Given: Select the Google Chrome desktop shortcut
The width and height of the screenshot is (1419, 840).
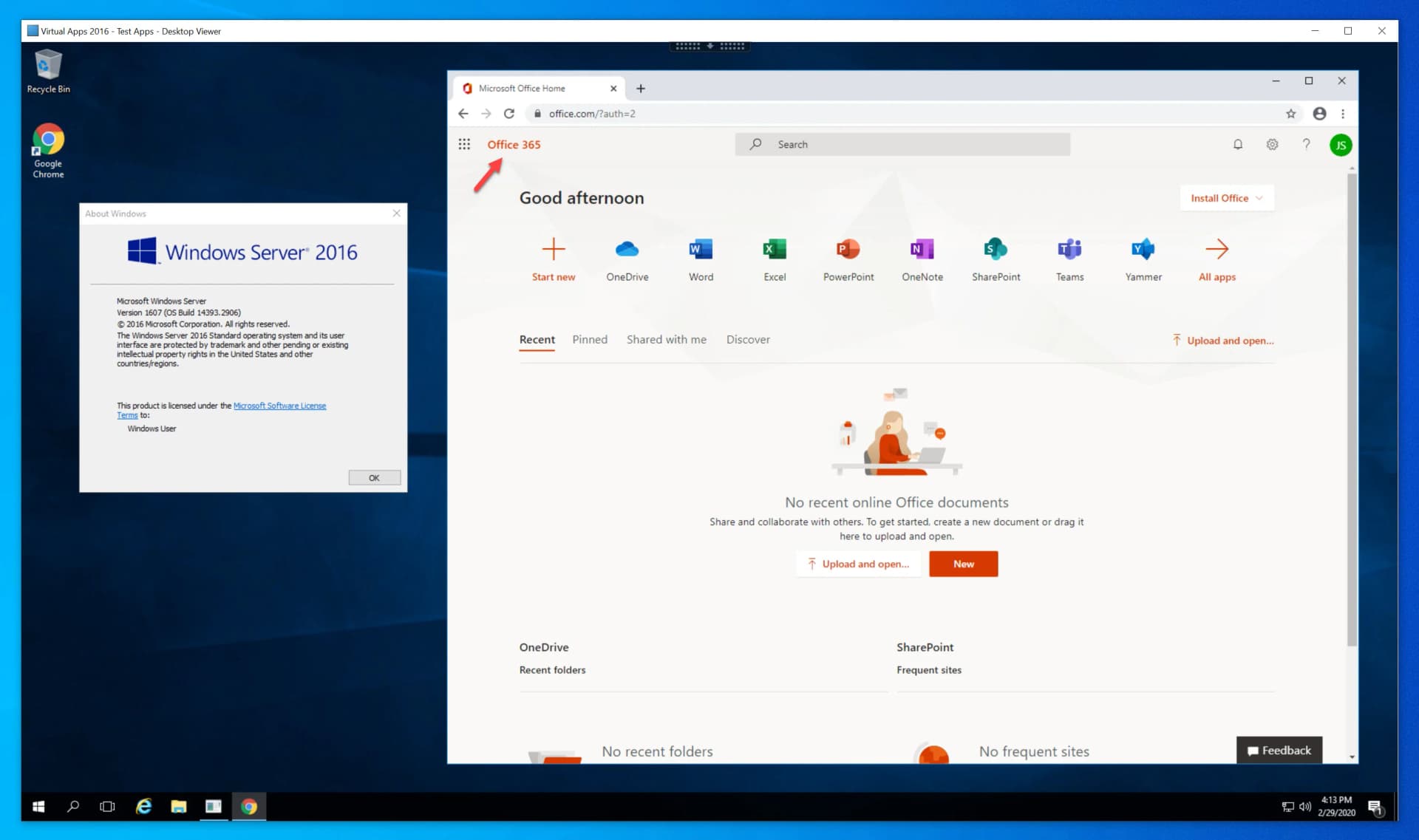Looking at the screenshot, I should (x=48, y=151).
